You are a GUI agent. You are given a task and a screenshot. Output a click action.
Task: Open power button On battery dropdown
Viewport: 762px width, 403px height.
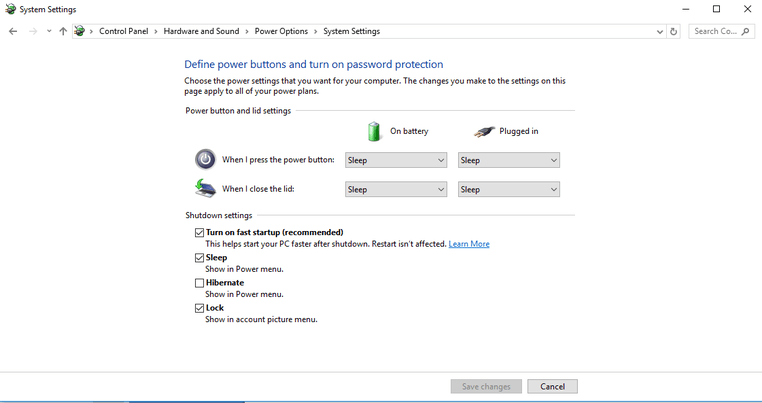[x=395, y=160]
